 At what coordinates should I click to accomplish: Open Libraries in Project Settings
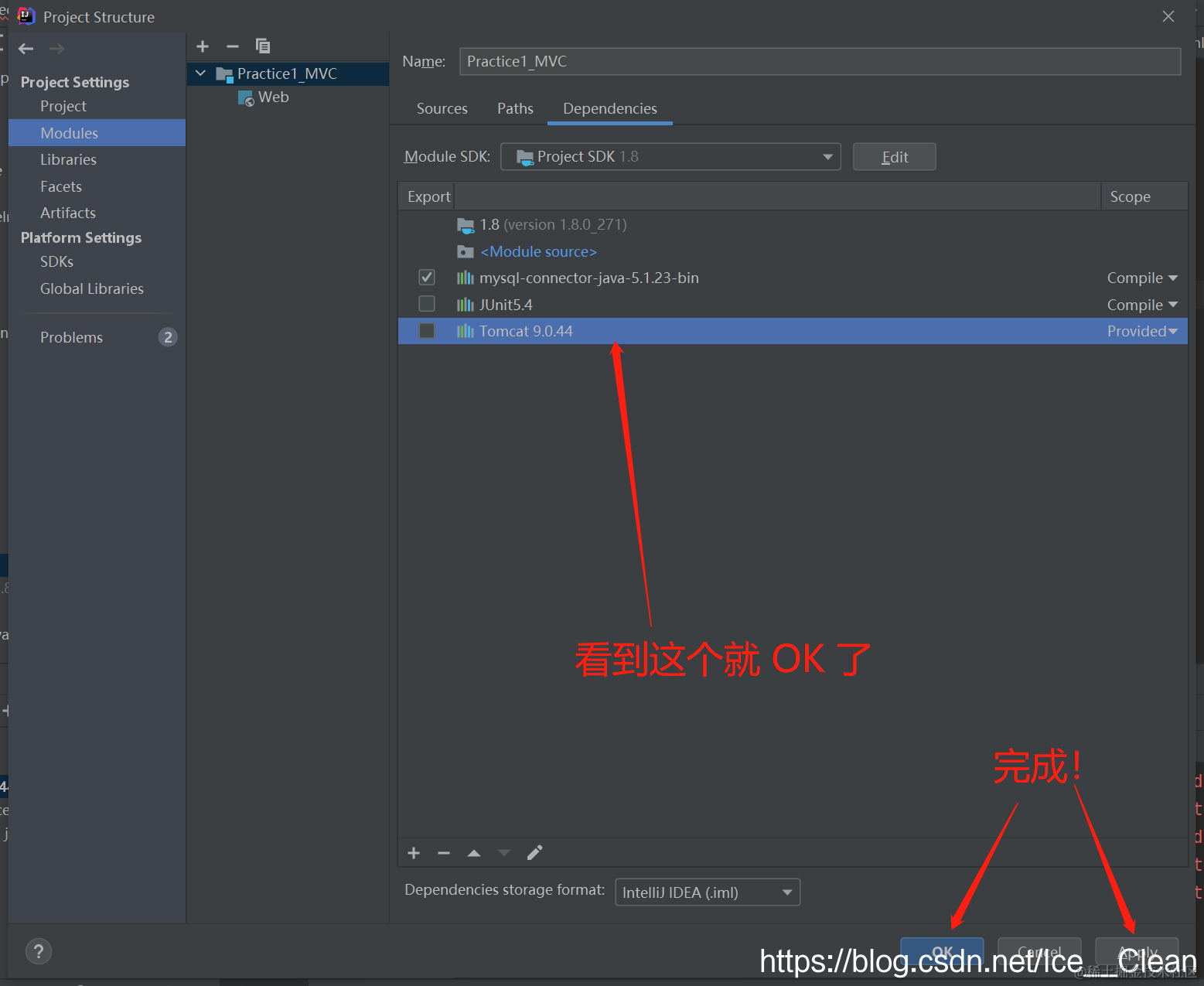(69, 160)
